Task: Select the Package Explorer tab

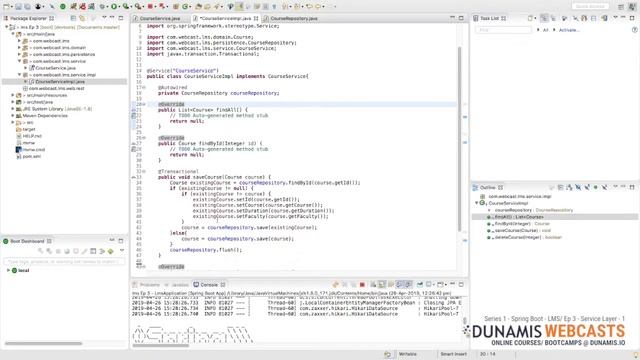Action: [x=29, y=18]
